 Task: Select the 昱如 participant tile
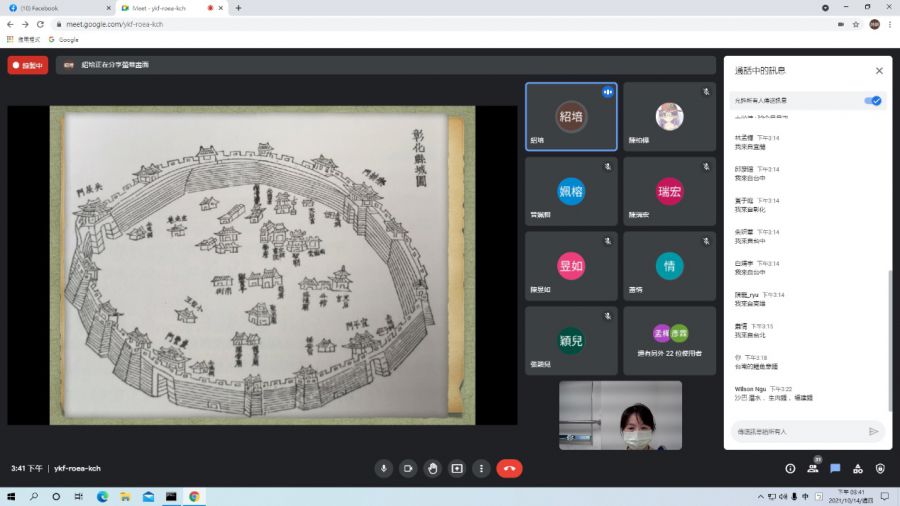(571, 266)
